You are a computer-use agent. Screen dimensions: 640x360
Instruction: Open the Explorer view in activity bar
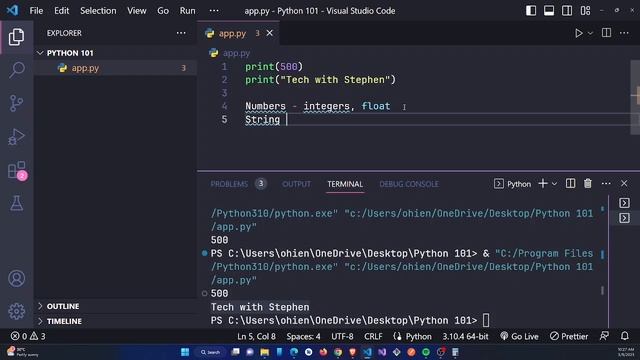point(16,37)
